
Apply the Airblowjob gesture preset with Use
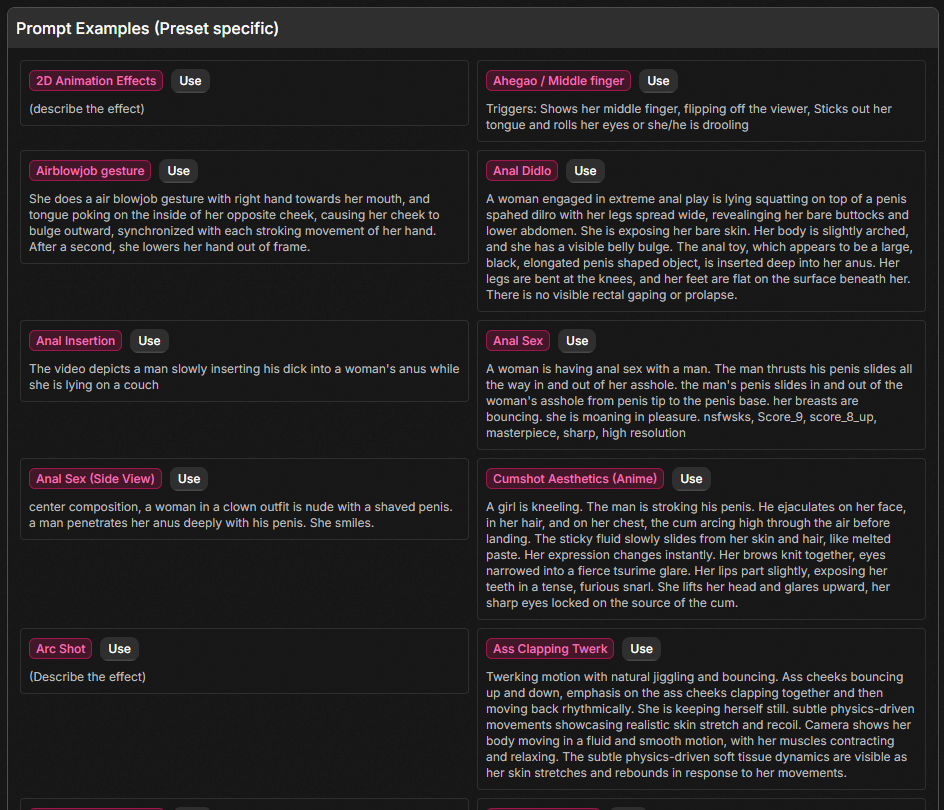[178, 171]
